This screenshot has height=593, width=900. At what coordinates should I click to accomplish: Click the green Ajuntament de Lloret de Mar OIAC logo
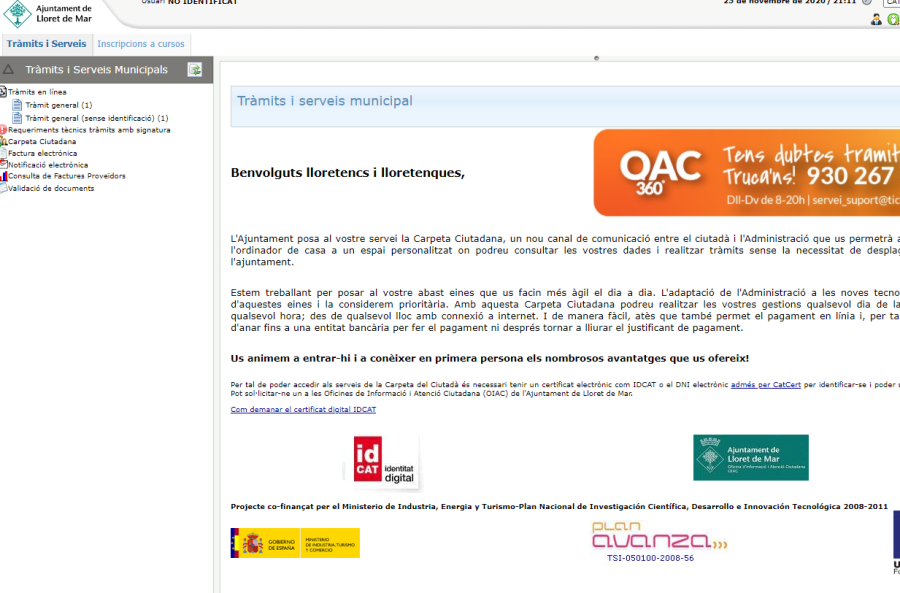(751, 458)
